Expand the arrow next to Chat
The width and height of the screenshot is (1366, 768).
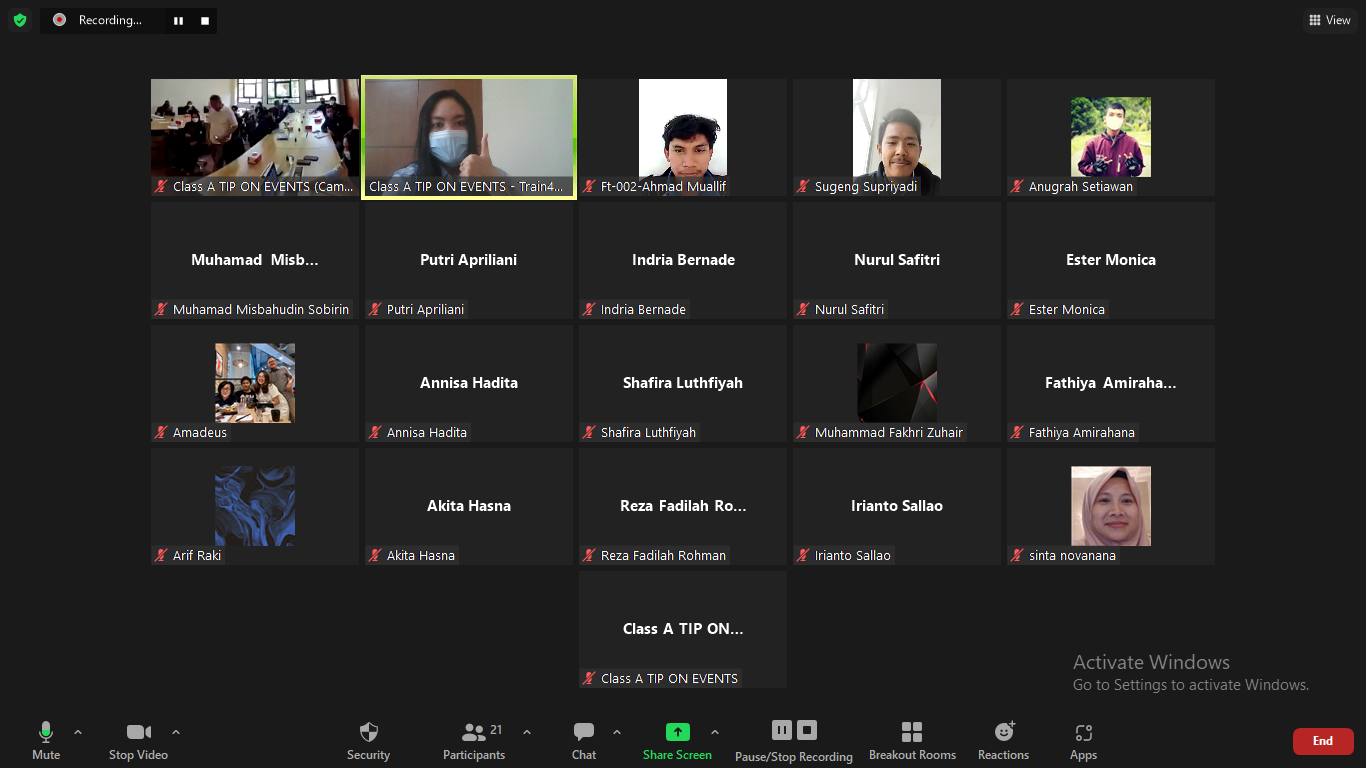click(x=616, y=732)
